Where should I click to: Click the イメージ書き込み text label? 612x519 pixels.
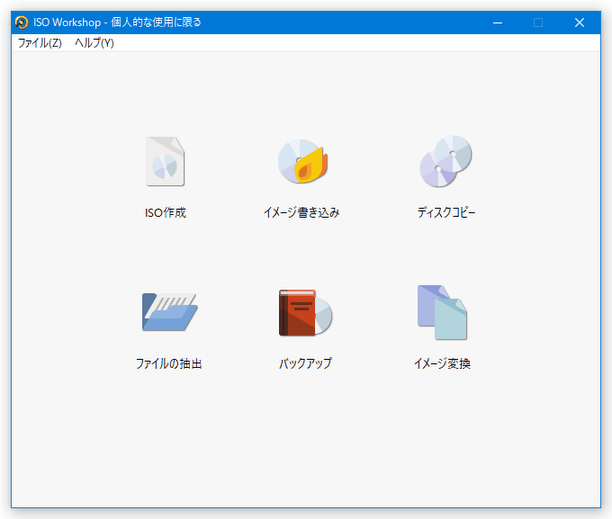(302, 213)
